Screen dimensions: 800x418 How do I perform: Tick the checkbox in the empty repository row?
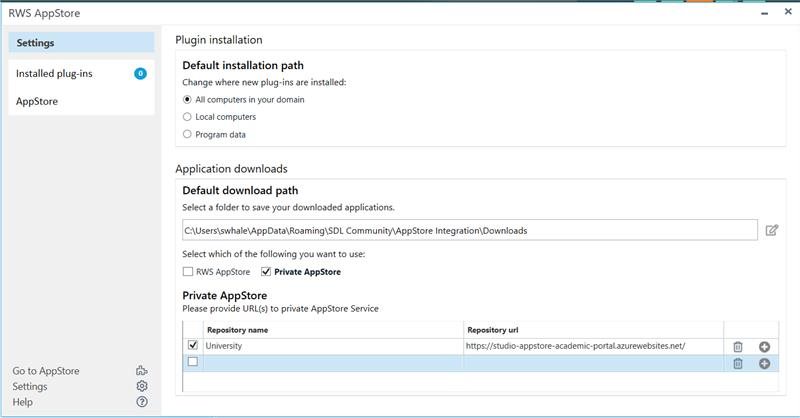(x=193, y=362)
